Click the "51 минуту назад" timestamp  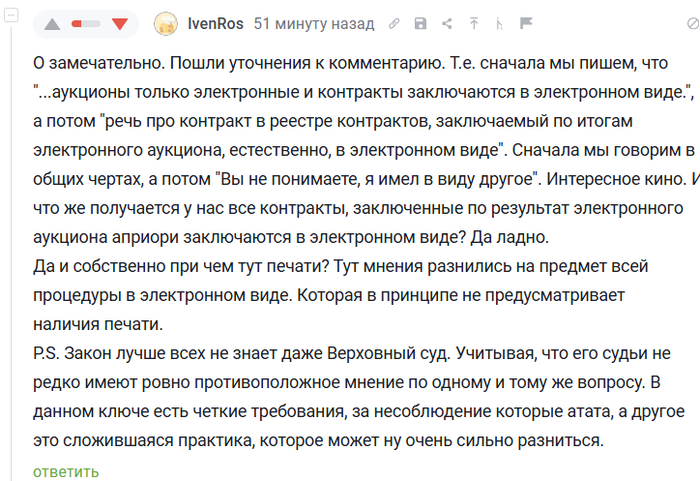tap(313, 23)
